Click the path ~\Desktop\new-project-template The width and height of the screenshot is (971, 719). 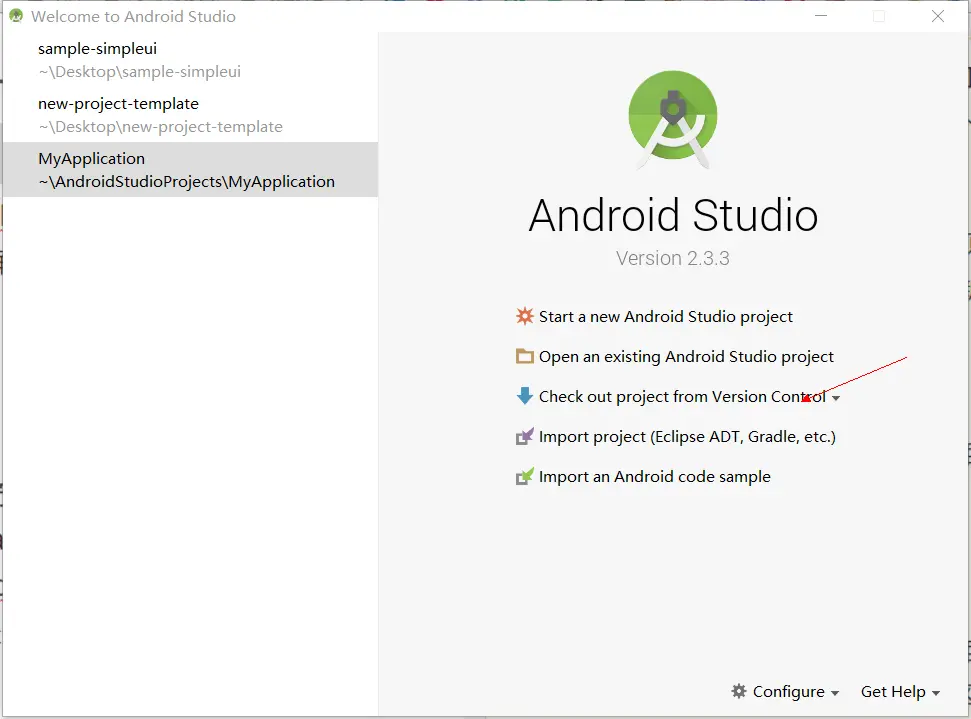click(x=160, y=127)
